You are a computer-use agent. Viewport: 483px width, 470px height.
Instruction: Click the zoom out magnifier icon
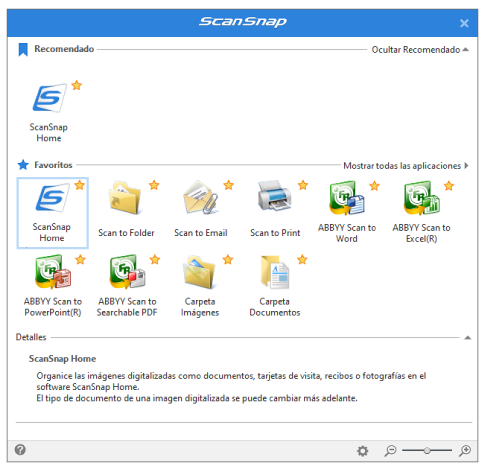390,451
